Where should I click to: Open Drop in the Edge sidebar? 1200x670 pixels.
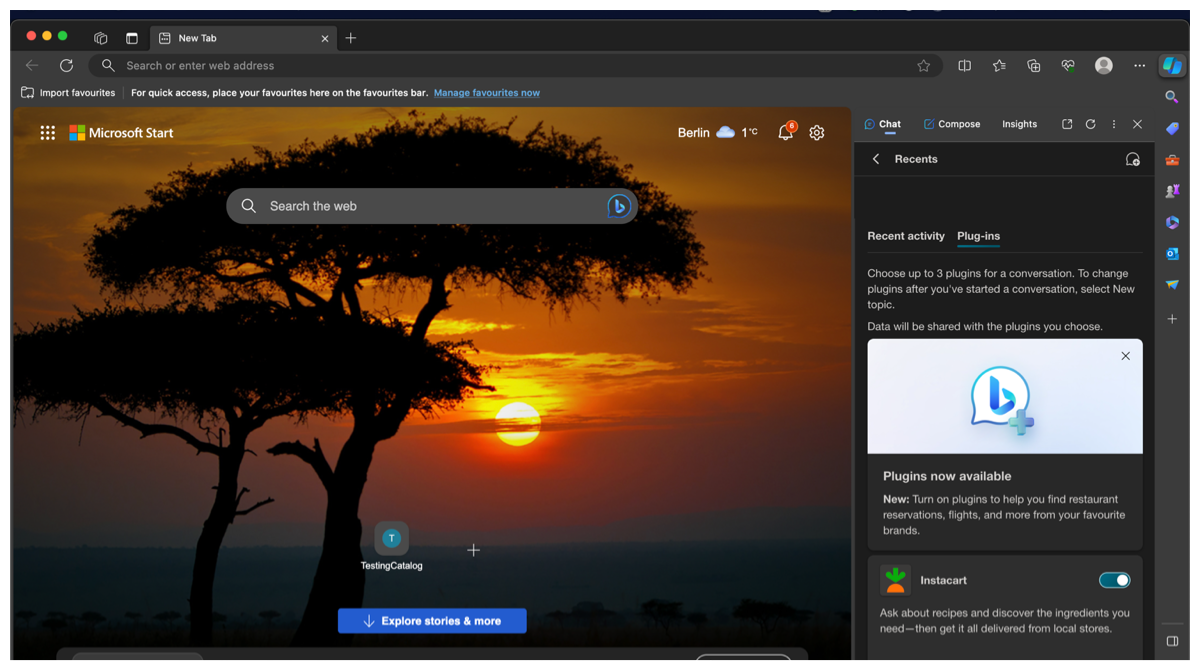click(x=1172, y=285)
